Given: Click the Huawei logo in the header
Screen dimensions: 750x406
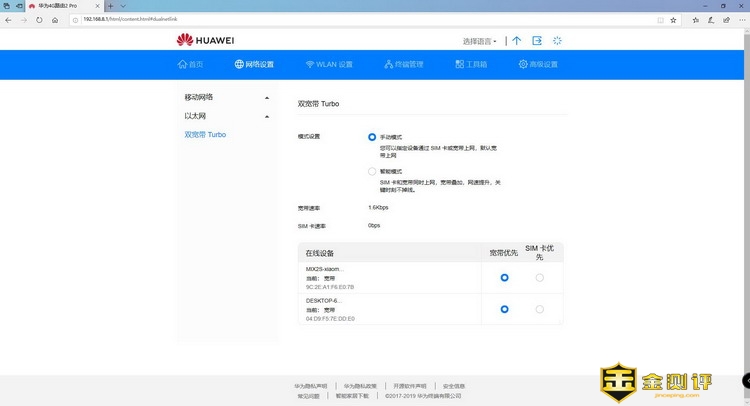Looking at the screenshot, I should coord(205,40).
